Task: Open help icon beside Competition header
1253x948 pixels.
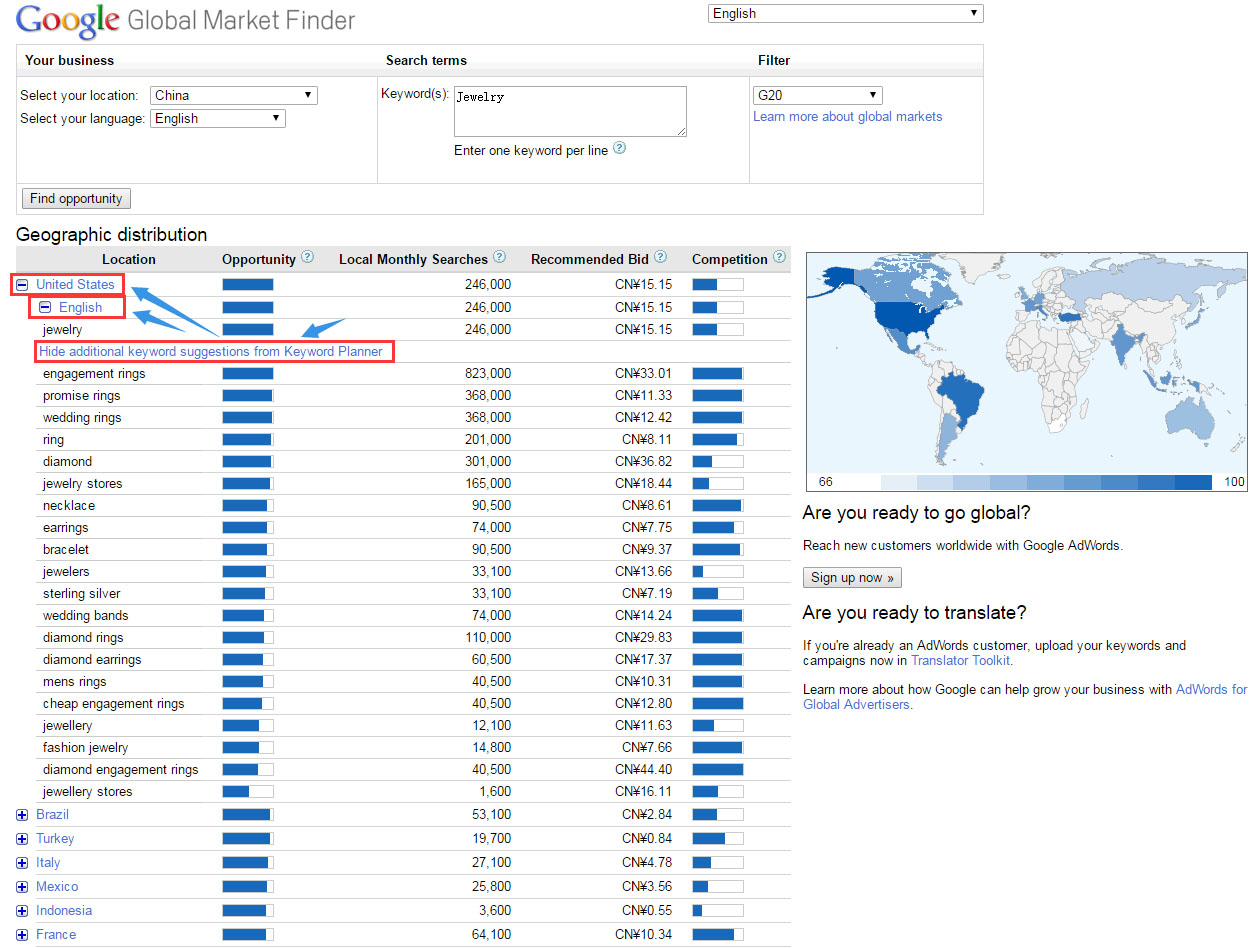Action: click(x=779, y=257)
